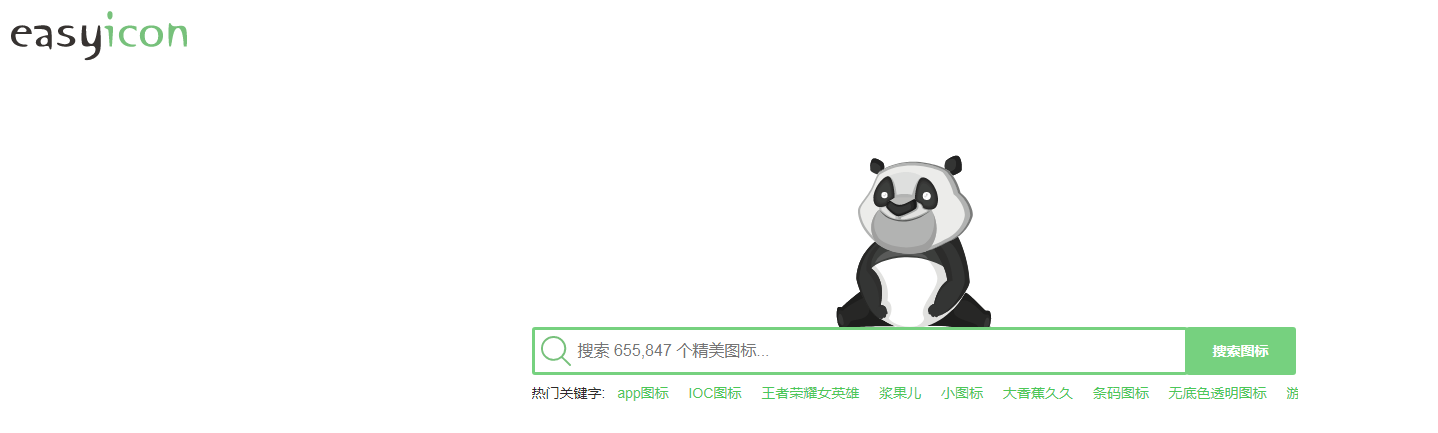Screen dimensions: 1438x433
Task: Click the panda's left ear
Action: (x=877, y=165)
